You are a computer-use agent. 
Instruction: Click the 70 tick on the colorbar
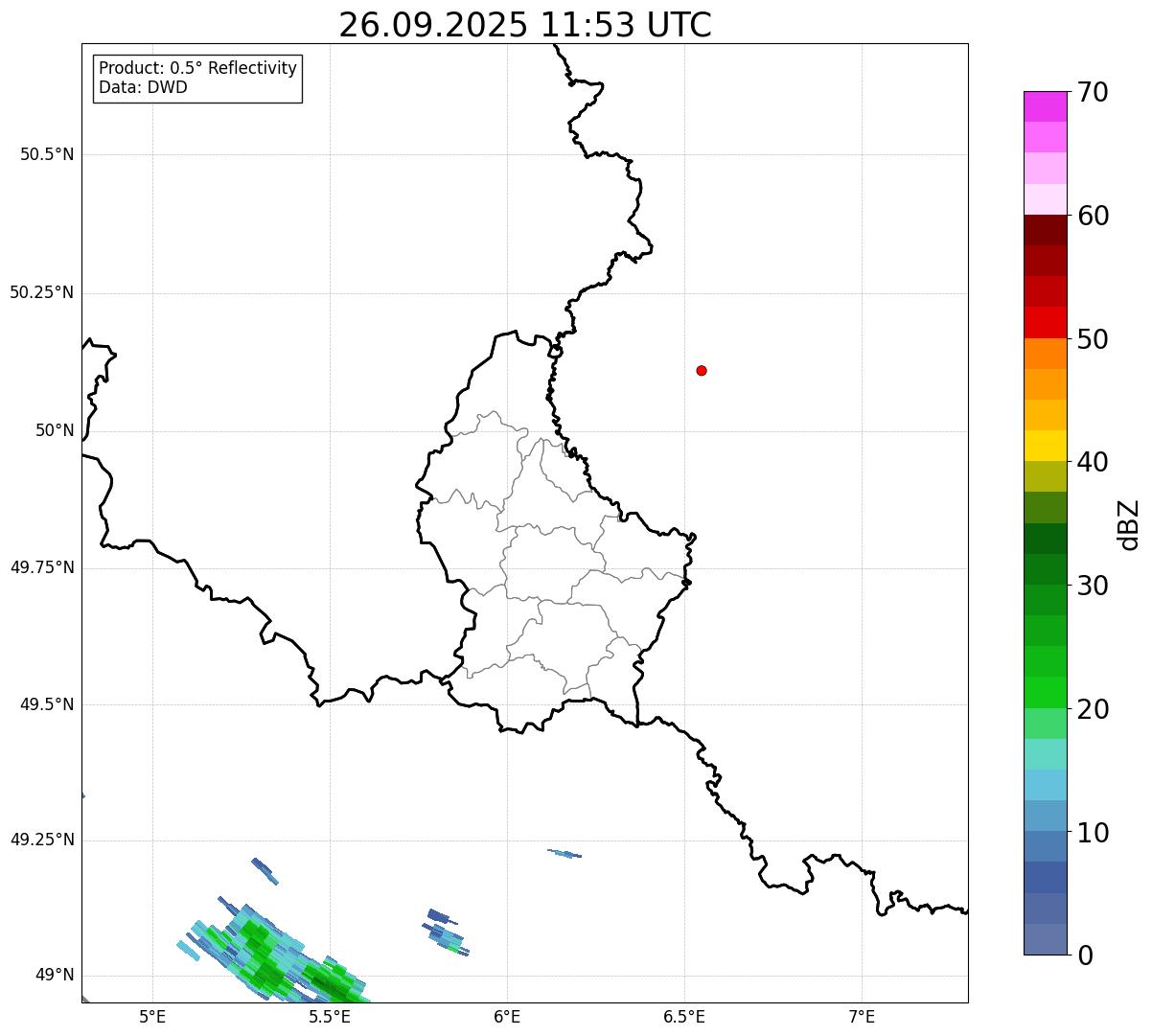tap(1093, 92)
